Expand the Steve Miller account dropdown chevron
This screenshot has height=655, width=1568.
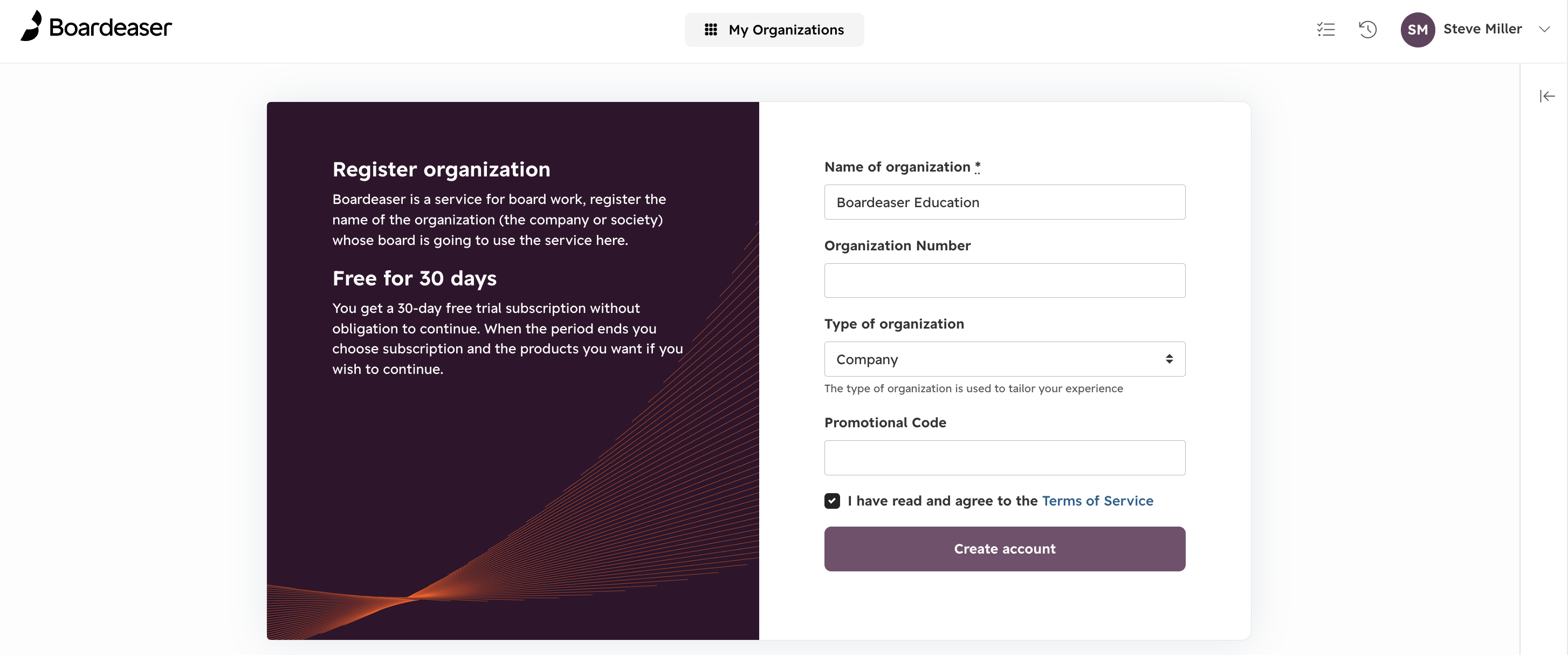click(1544, 29)
